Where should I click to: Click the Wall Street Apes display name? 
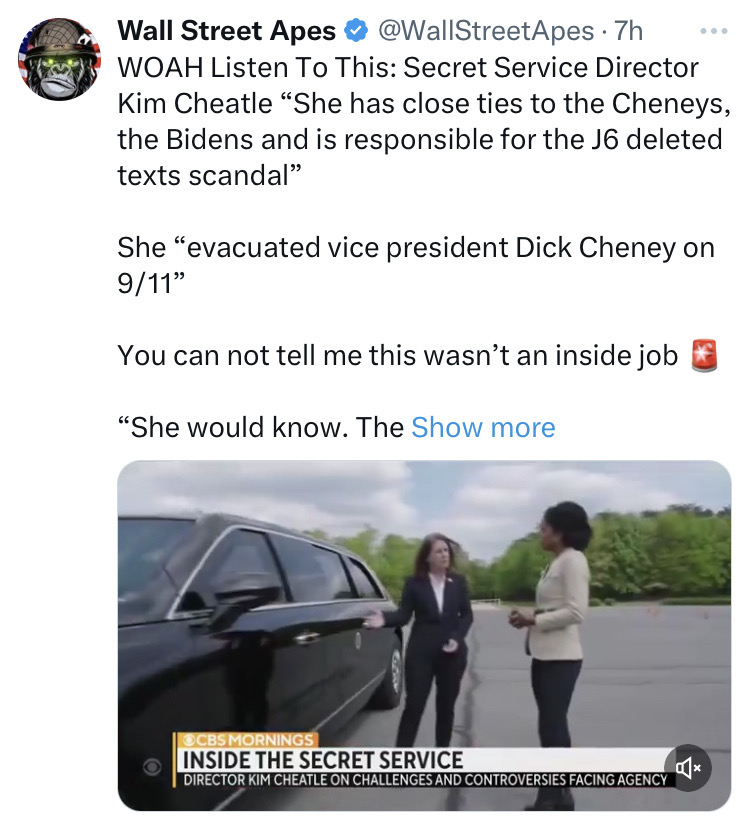coord(227,31)
